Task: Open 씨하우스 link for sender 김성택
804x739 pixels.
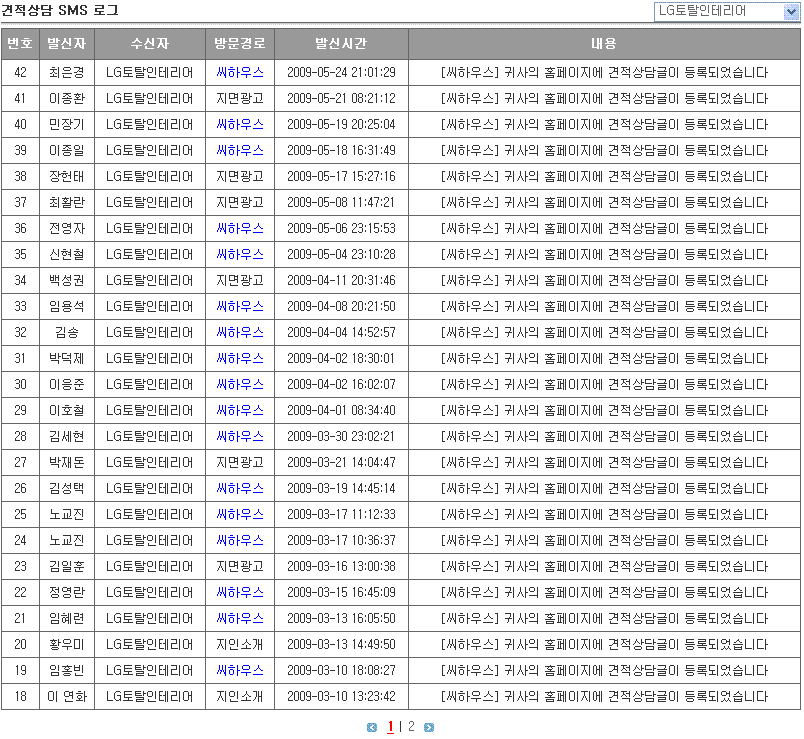Action: point(240,488)
